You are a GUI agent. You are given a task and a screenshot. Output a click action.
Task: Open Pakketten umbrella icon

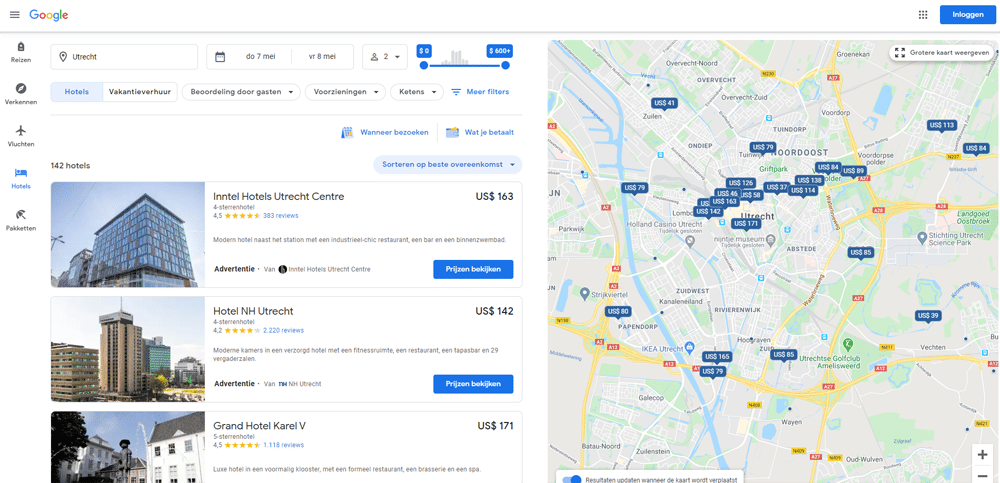coord(21,214)
